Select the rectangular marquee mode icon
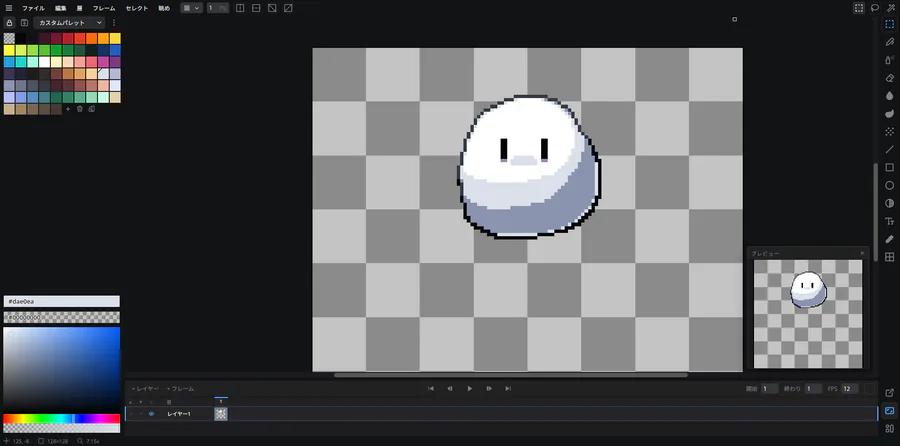This screenshot has width=900, height=446. (859, 8)
